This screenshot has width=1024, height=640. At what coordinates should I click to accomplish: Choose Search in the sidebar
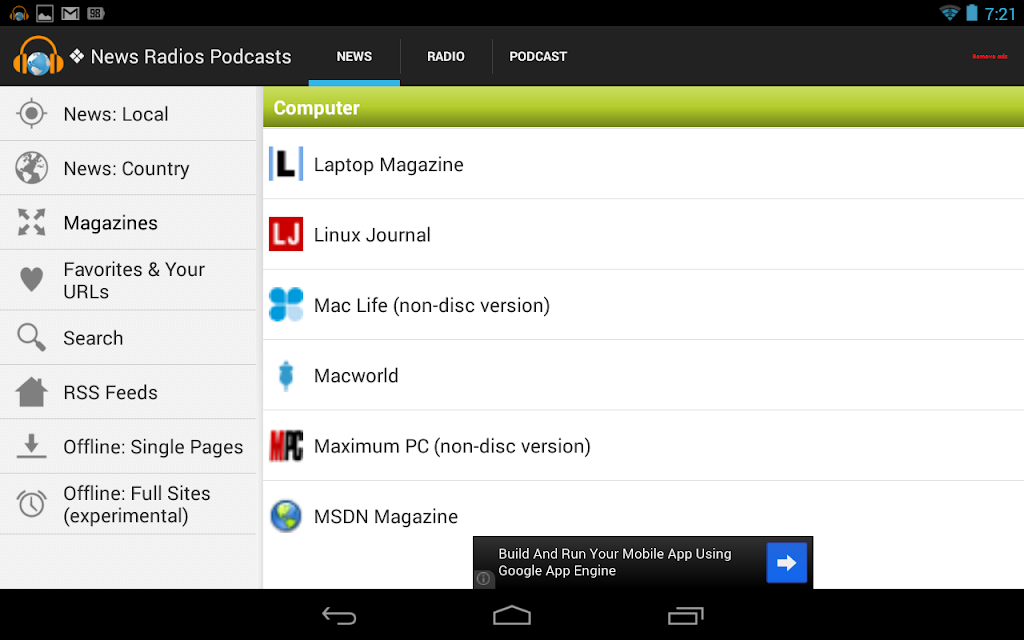click(x=128, y=338)
